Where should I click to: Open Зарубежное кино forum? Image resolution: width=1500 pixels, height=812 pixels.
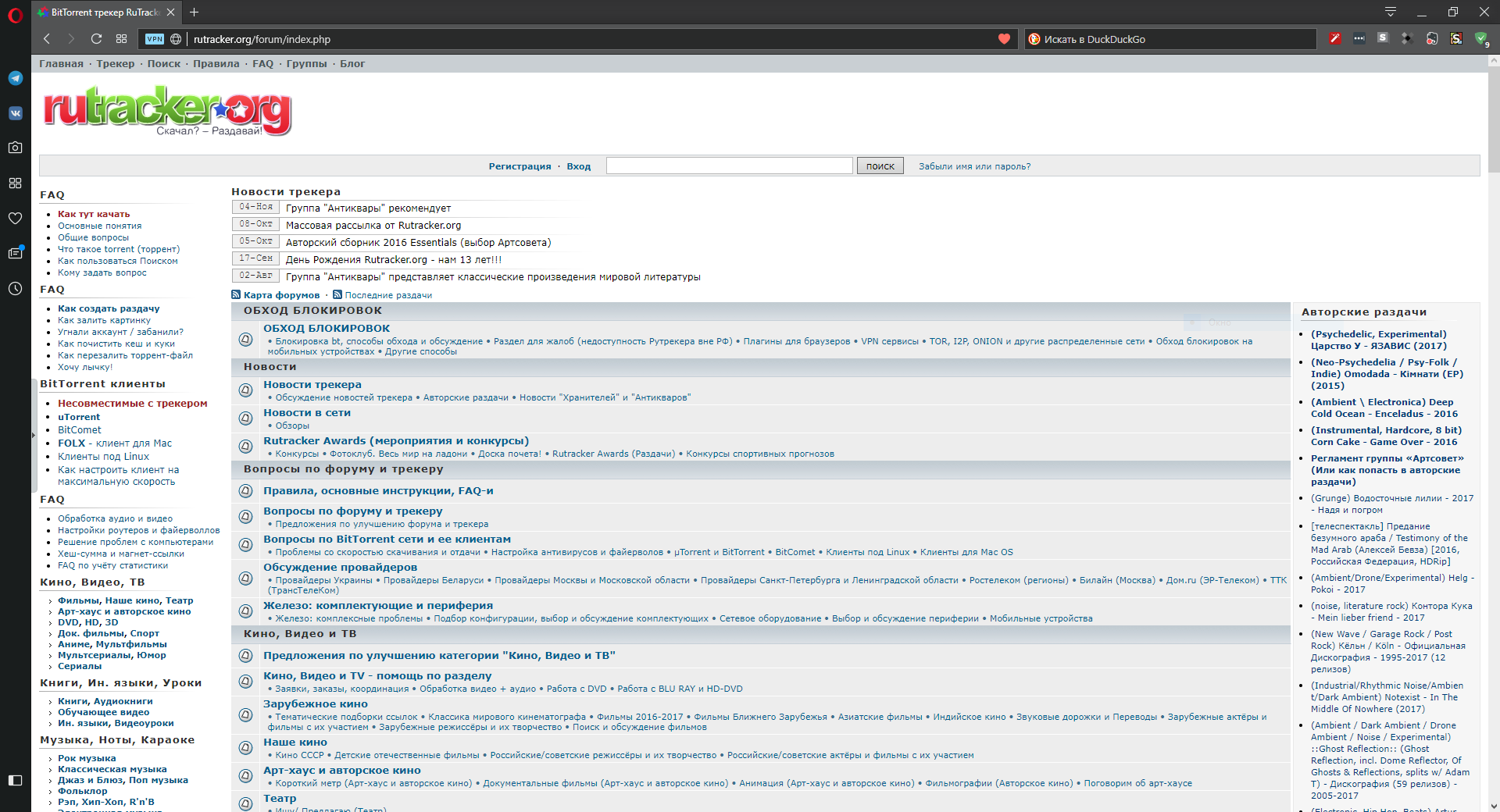coord(316,704)
